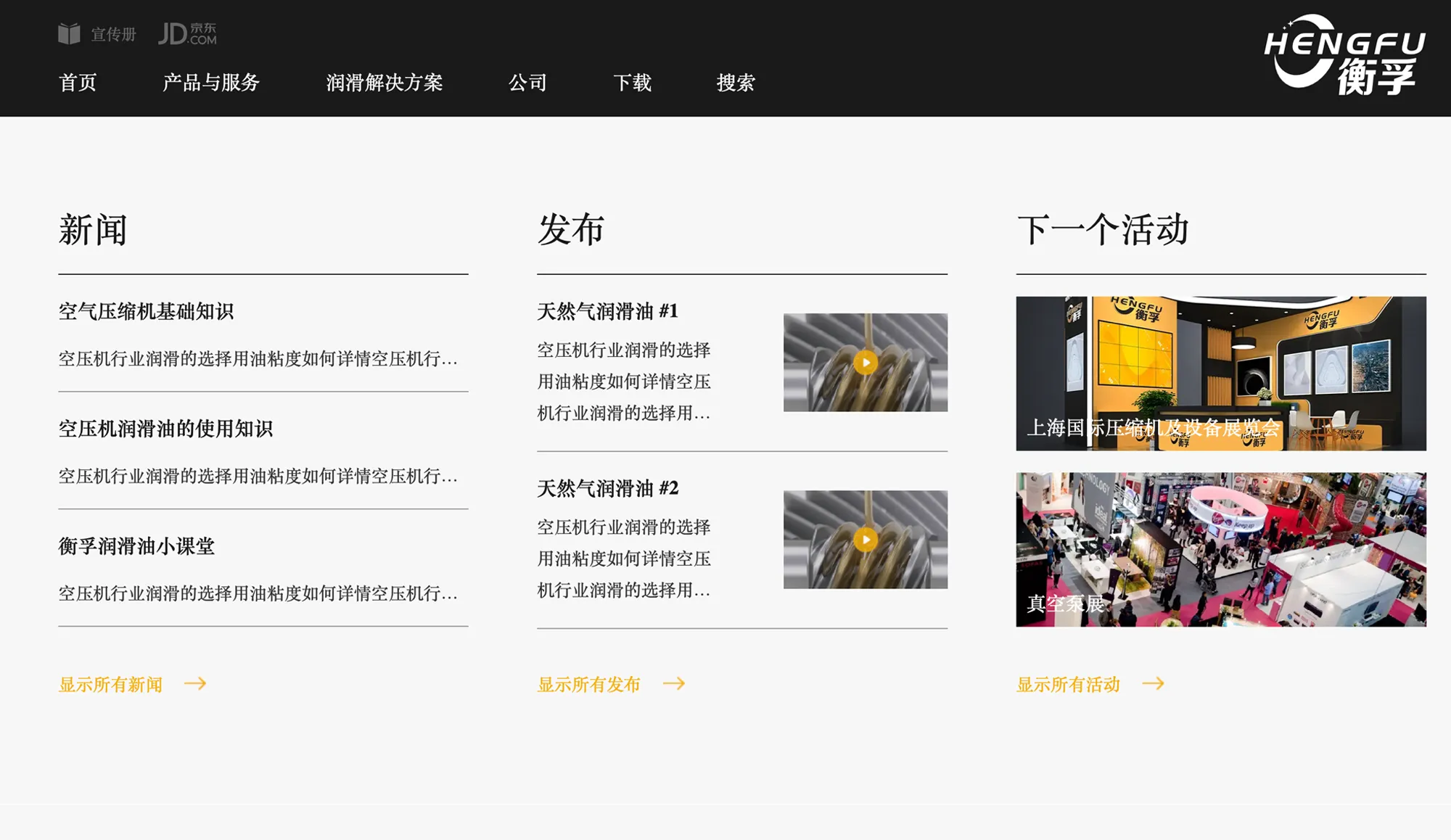Open the 真空泵展 event image
1451x840 pixels.
1220,550
